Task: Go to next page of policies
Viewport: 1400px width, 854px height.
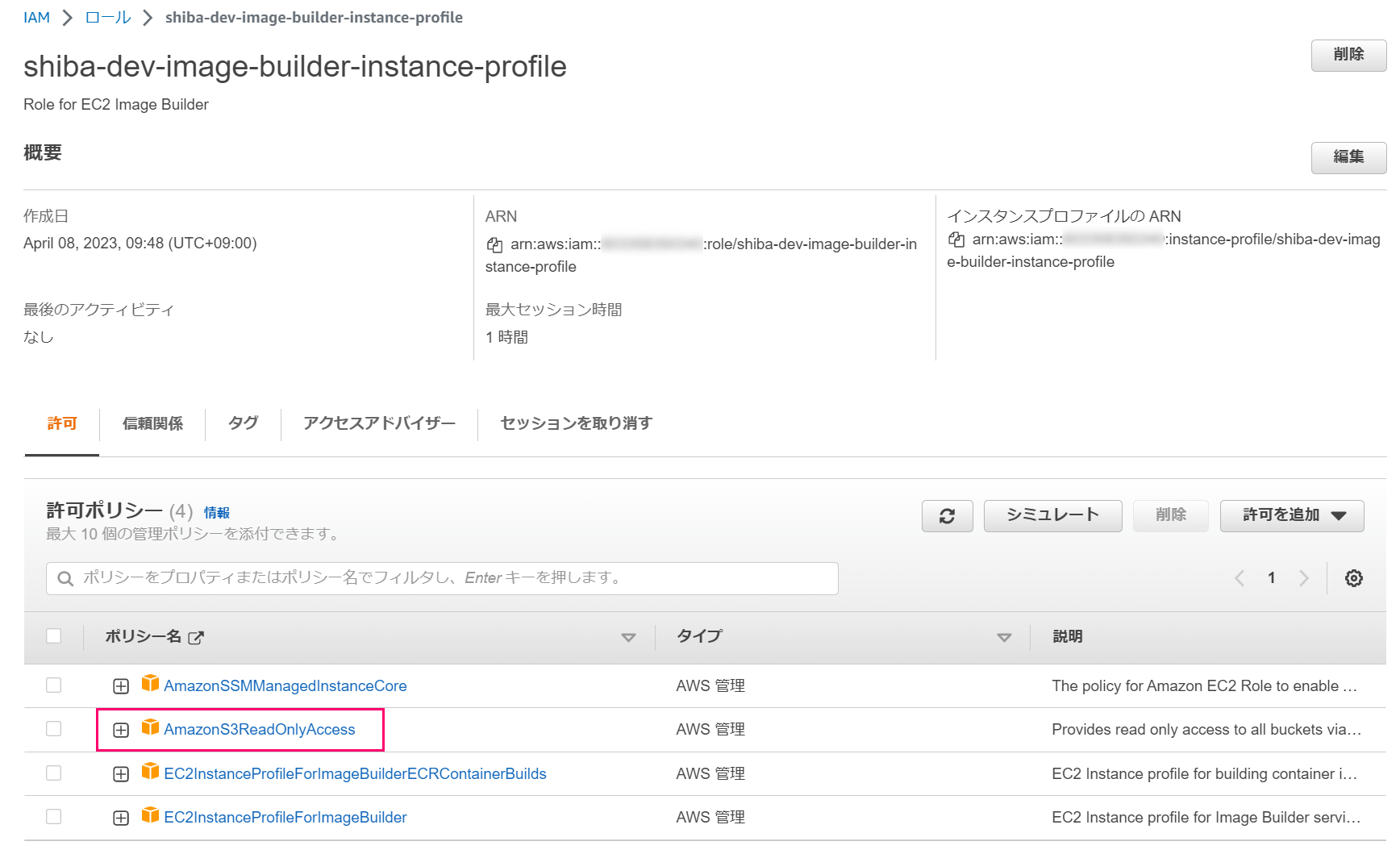Action: pyautogui.click(x=1303, y=578)
